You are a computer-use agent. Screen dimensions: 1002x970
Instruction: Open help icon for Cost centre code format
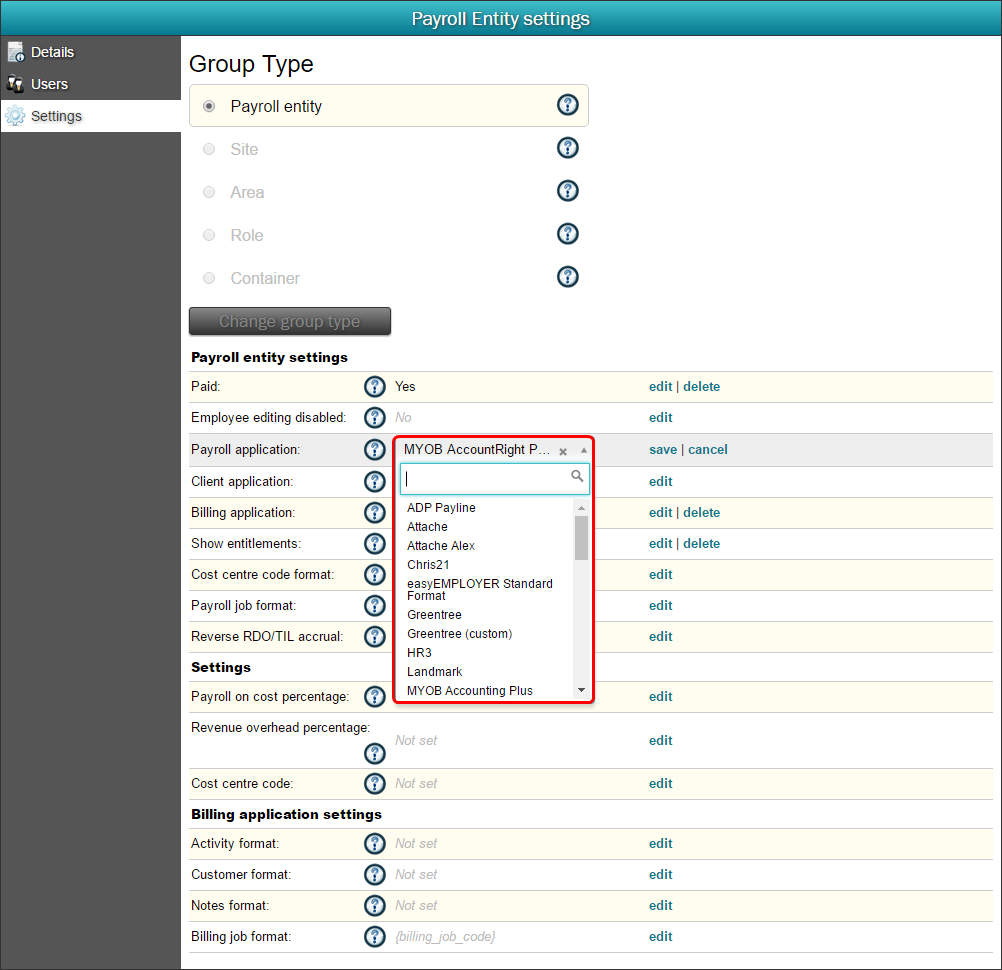[374, 574]
